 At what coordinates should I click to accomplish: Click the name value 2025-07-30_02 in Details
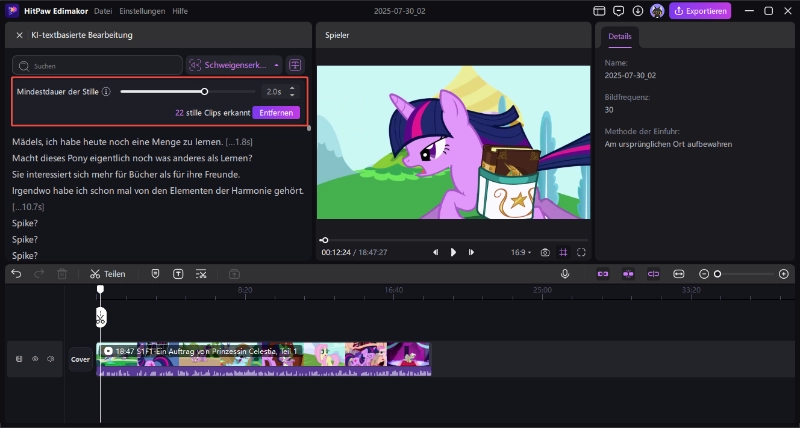(x=630, y=75)
